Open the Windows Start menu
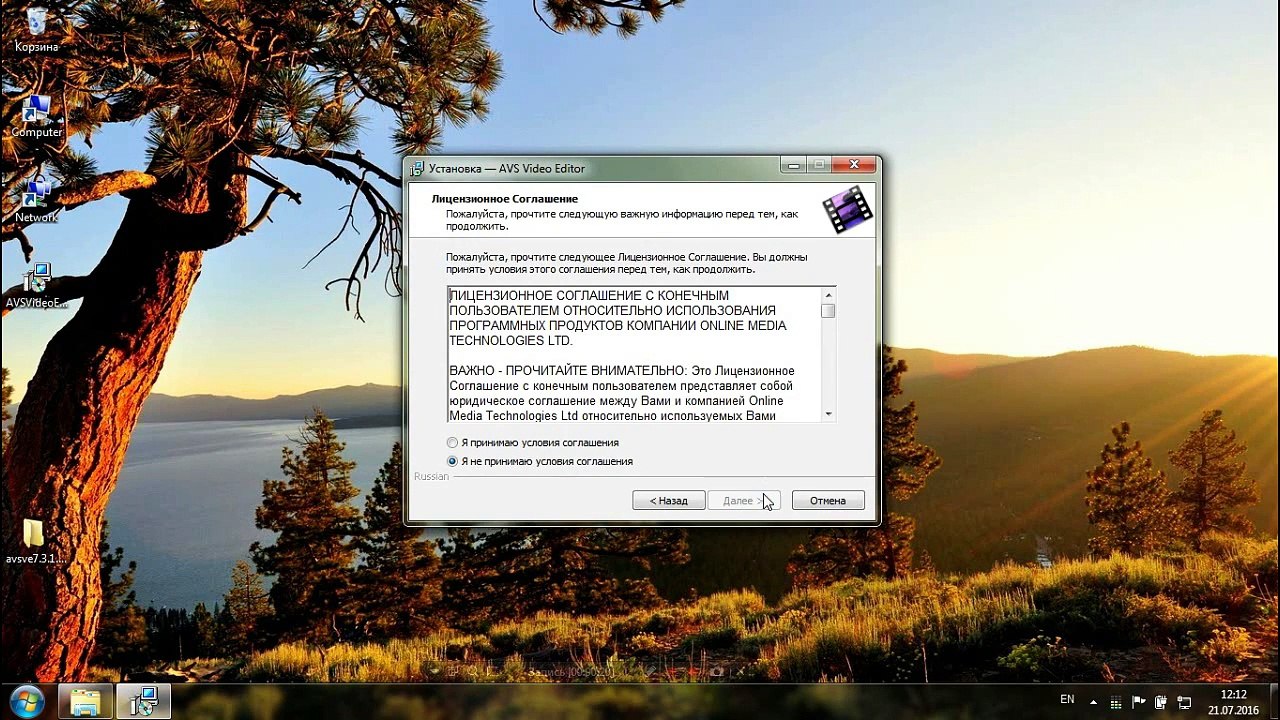1280x720 pixels. coord(27,700)
